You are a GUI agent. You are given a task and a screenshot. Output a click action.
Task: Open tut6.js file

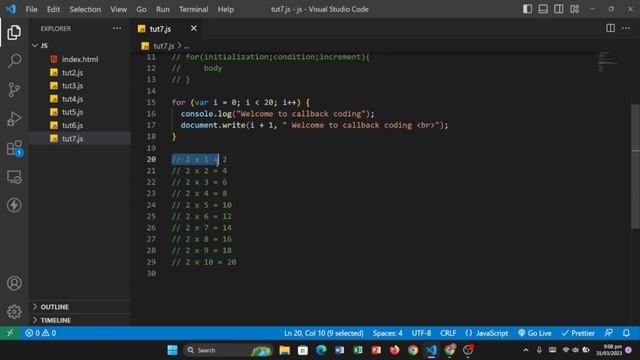80,125
